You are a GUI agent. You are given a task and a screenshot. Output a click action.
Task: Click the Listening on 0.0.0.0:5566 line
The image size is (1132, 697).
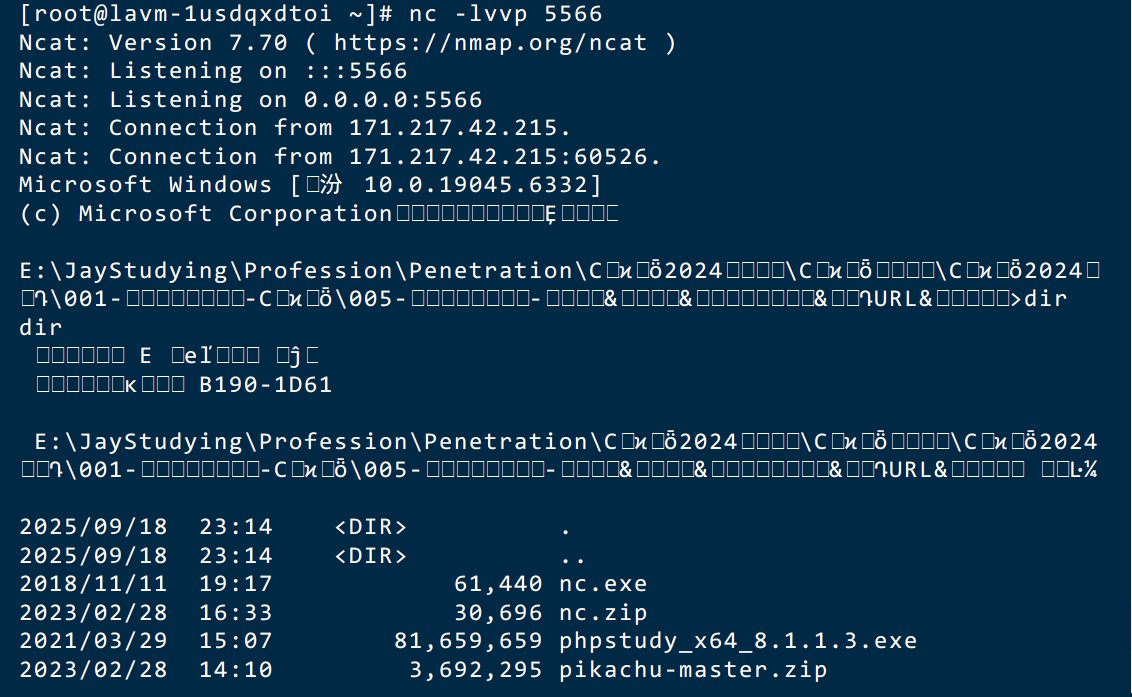tap(251, 100)
